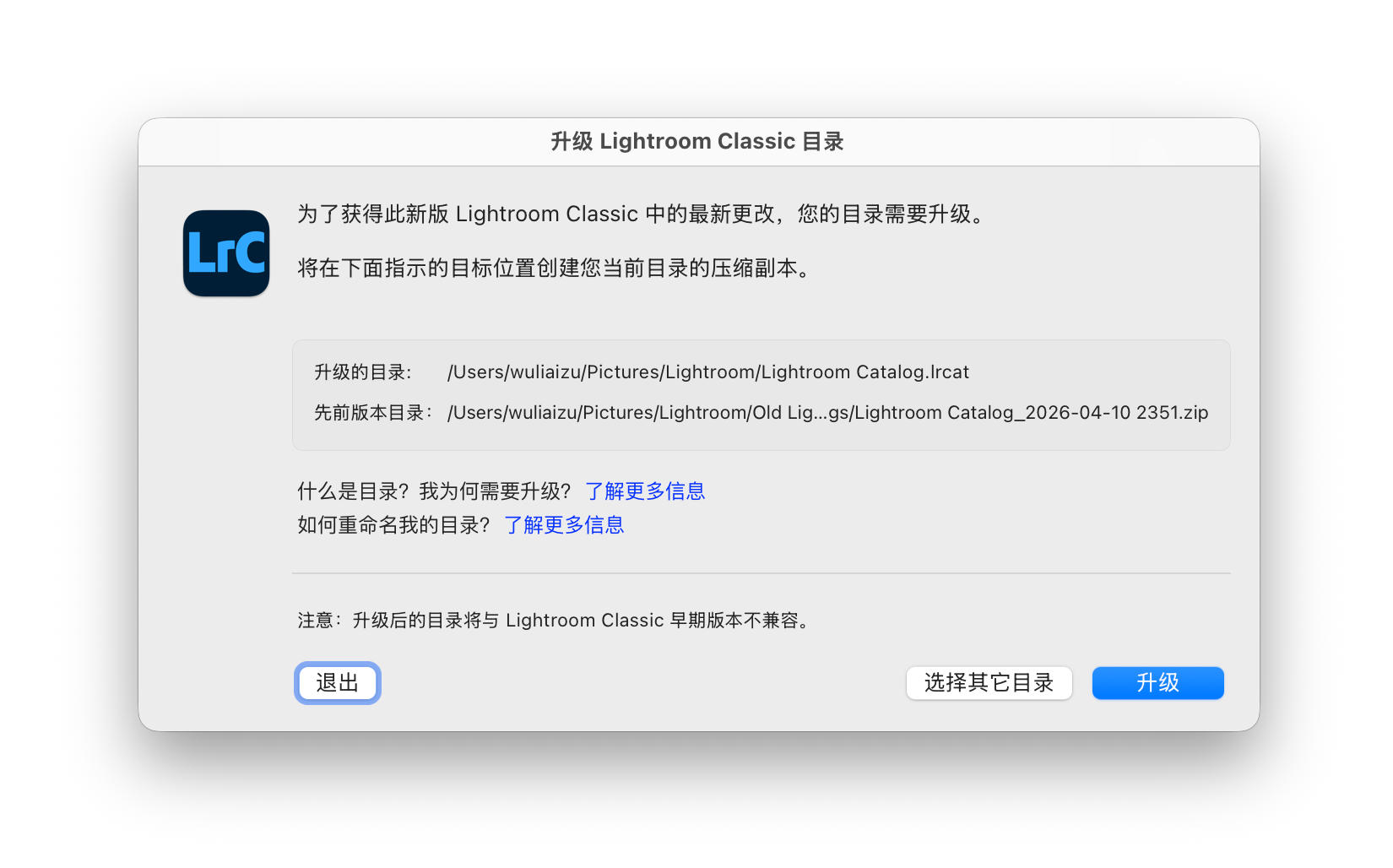Click the 先前版本目录 label
The image size is (1393, 868).
(x=372, y=413)
